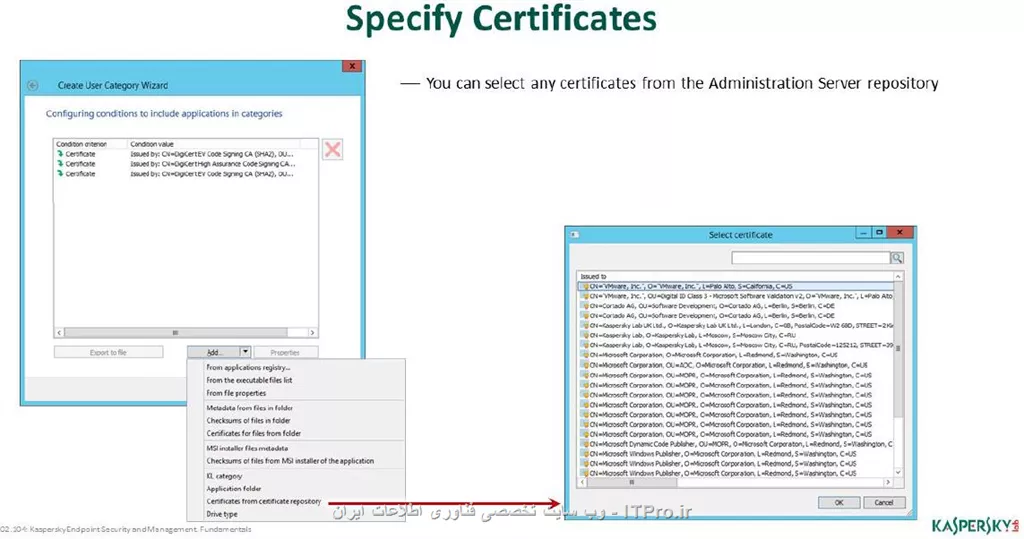Choose Checksums of files from MSI installer
1024x539 pixels.
pos(290,461)
